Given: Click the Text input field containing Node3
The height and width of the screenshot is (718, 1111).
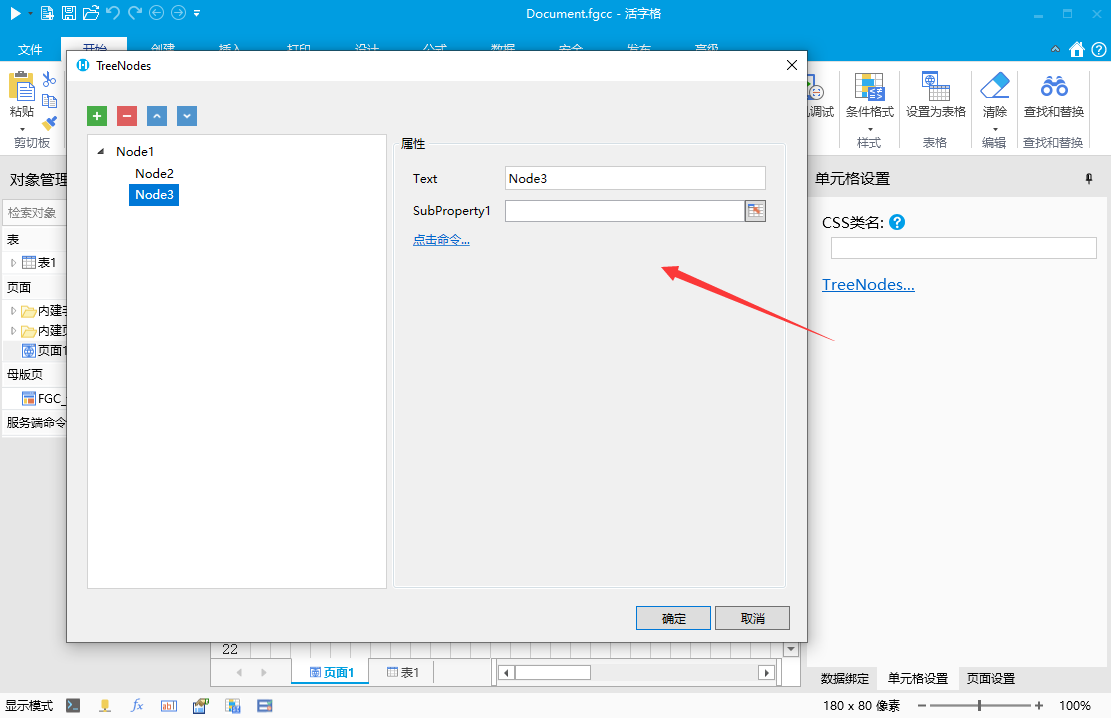Looking at the screenshot, I should [x=635, y=178].
